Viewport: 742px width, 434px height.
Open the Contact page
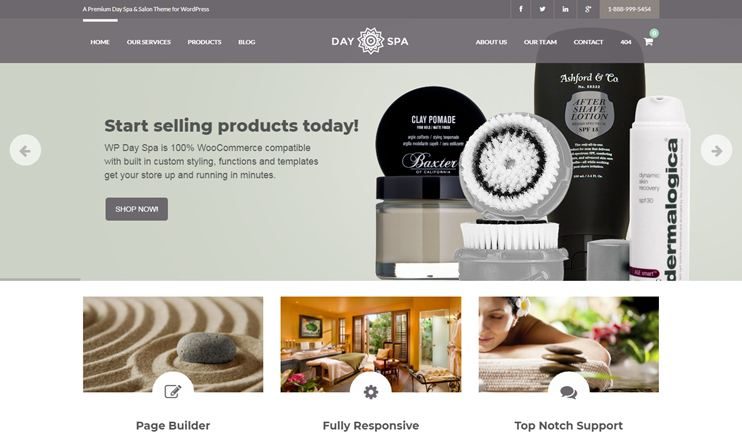pyautogui.click(x=588, y=42)
